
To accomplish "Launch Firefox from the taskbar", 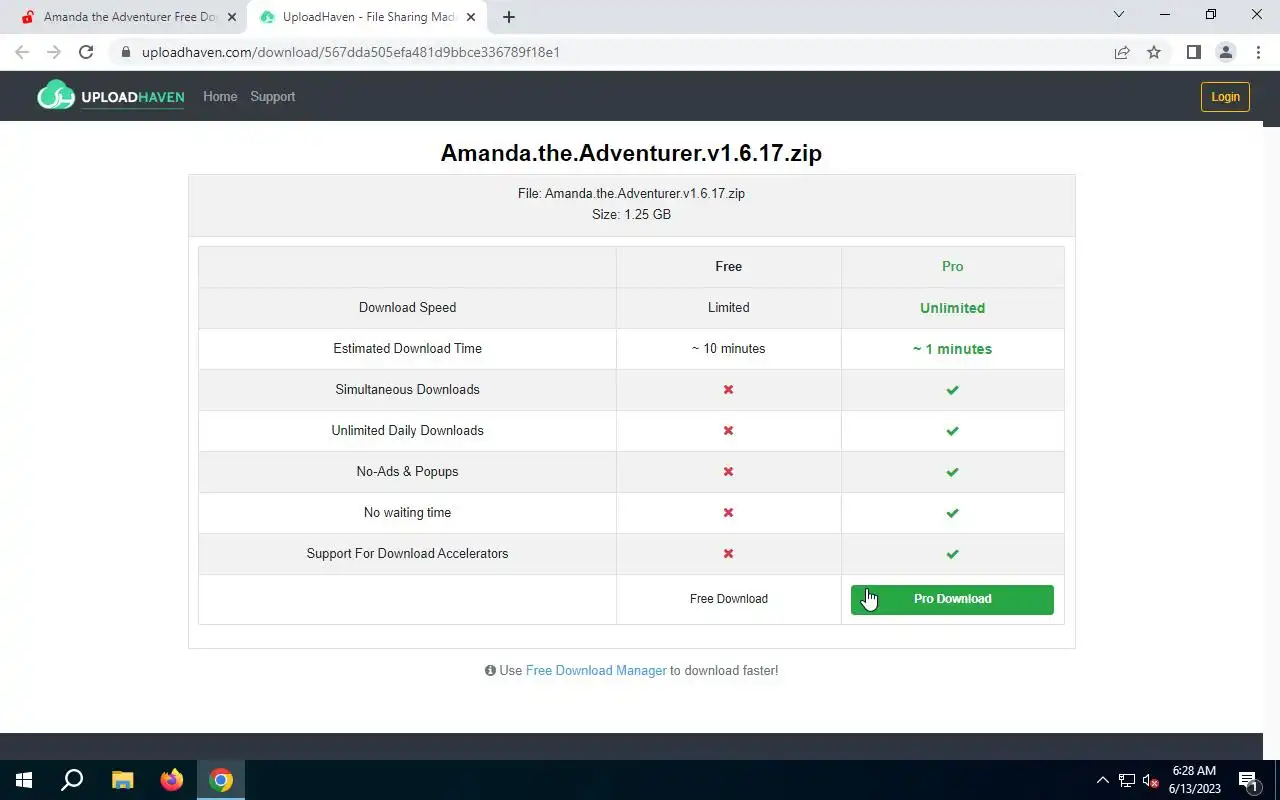I will click(x=172, y=780).
